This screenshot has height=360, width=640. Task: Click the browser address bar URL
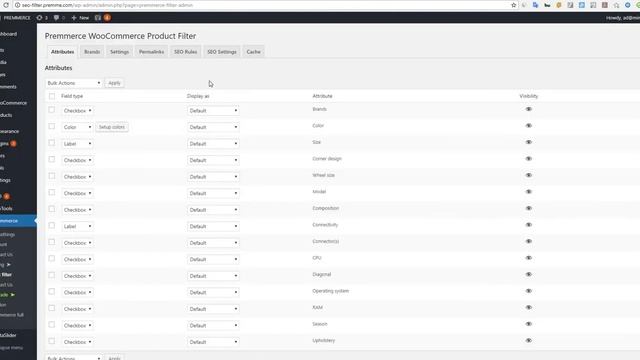coord(107,5)
